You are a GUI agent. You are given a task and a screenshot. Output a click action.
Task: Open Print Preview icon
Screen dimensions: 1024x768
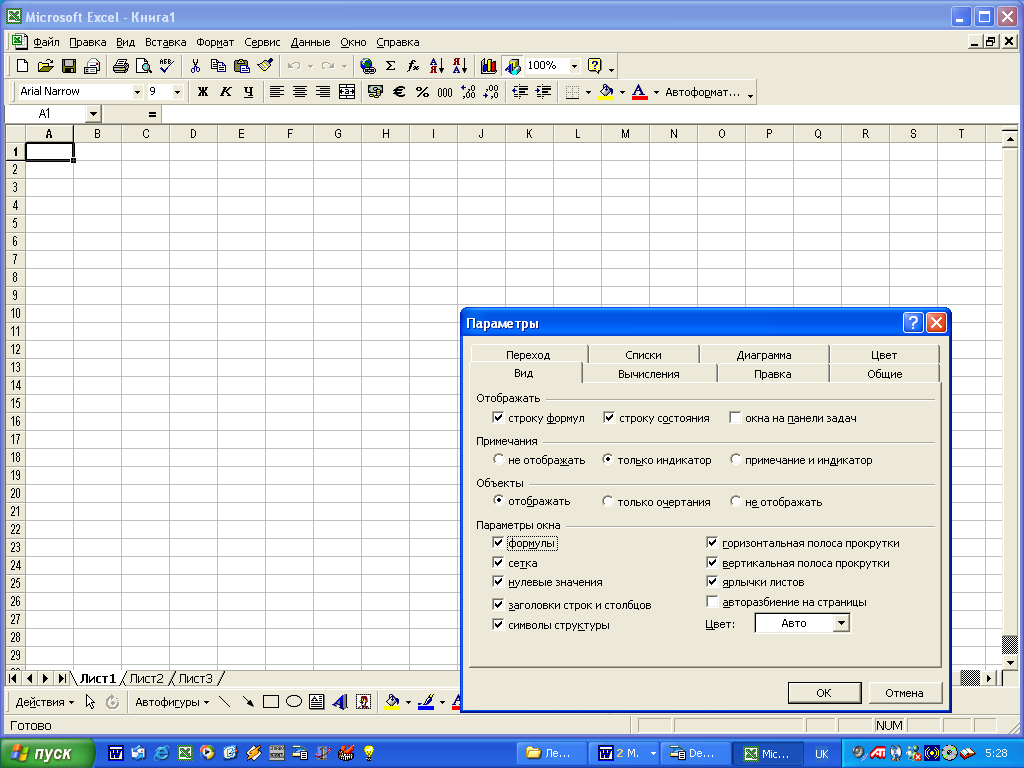tap(144, 65)
